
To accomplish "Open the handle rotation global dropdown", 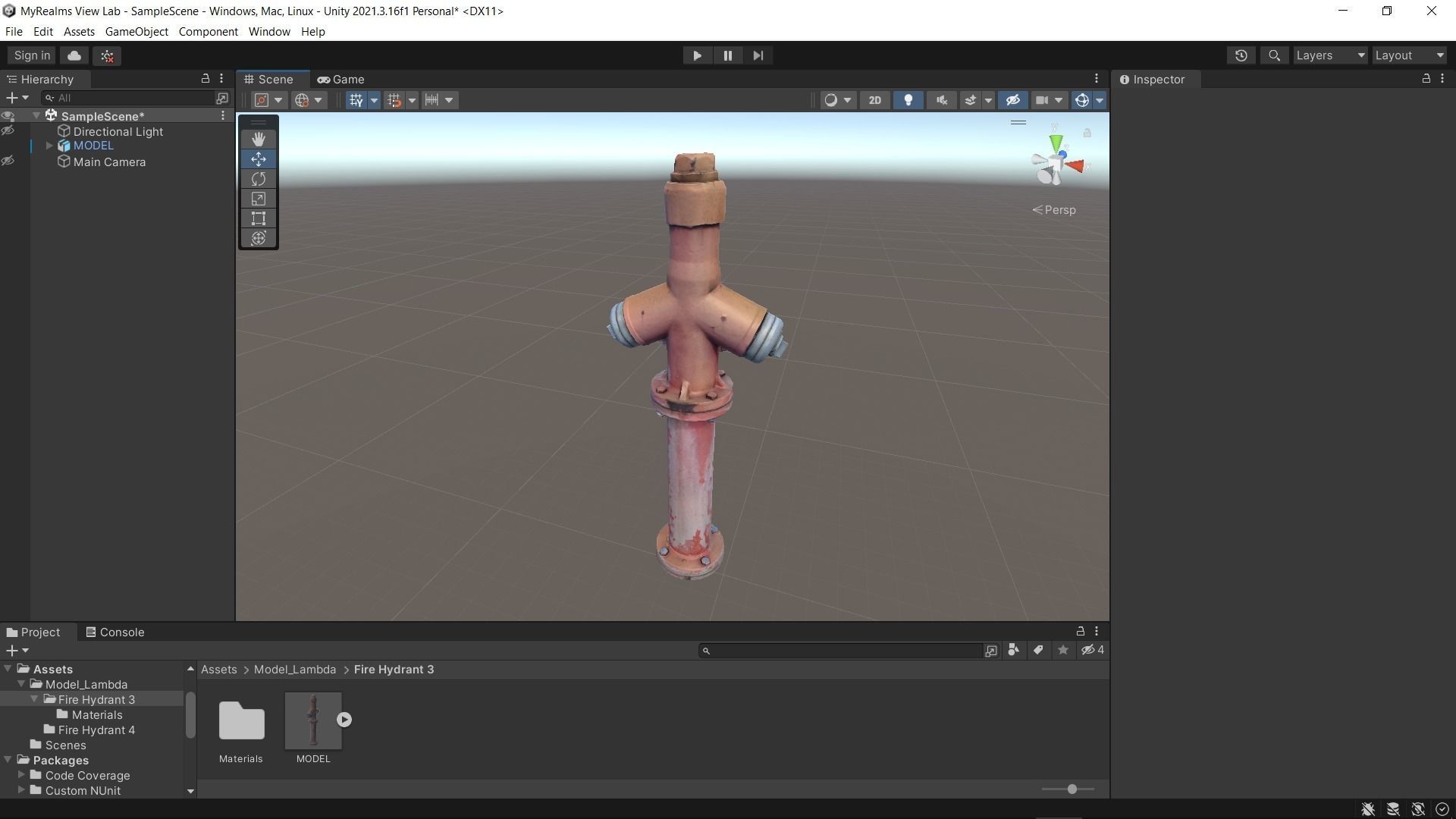I will pyautogui.click(x=309, y=100).
